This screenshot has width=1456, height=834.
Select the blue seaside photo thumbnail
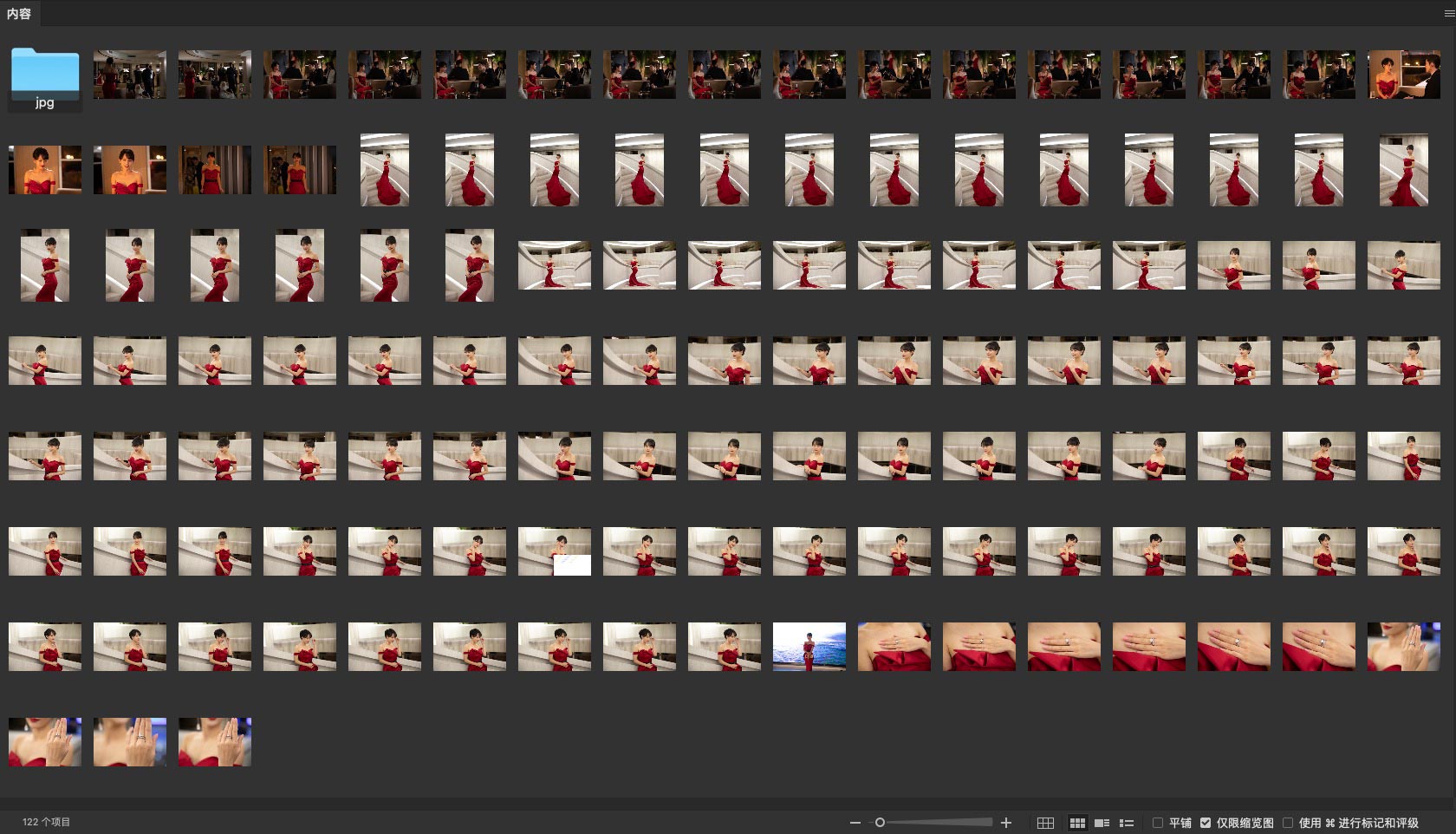809,647
